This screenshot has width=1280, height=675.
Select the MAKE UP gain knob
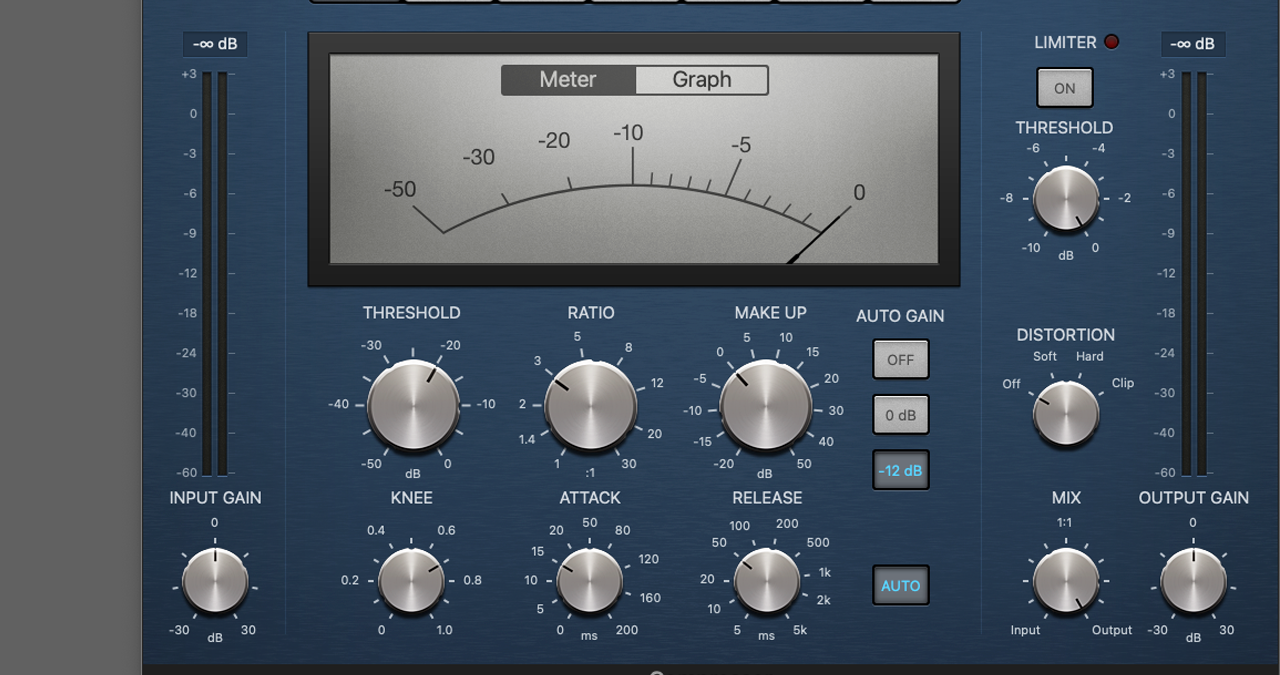tap(766, 405)
